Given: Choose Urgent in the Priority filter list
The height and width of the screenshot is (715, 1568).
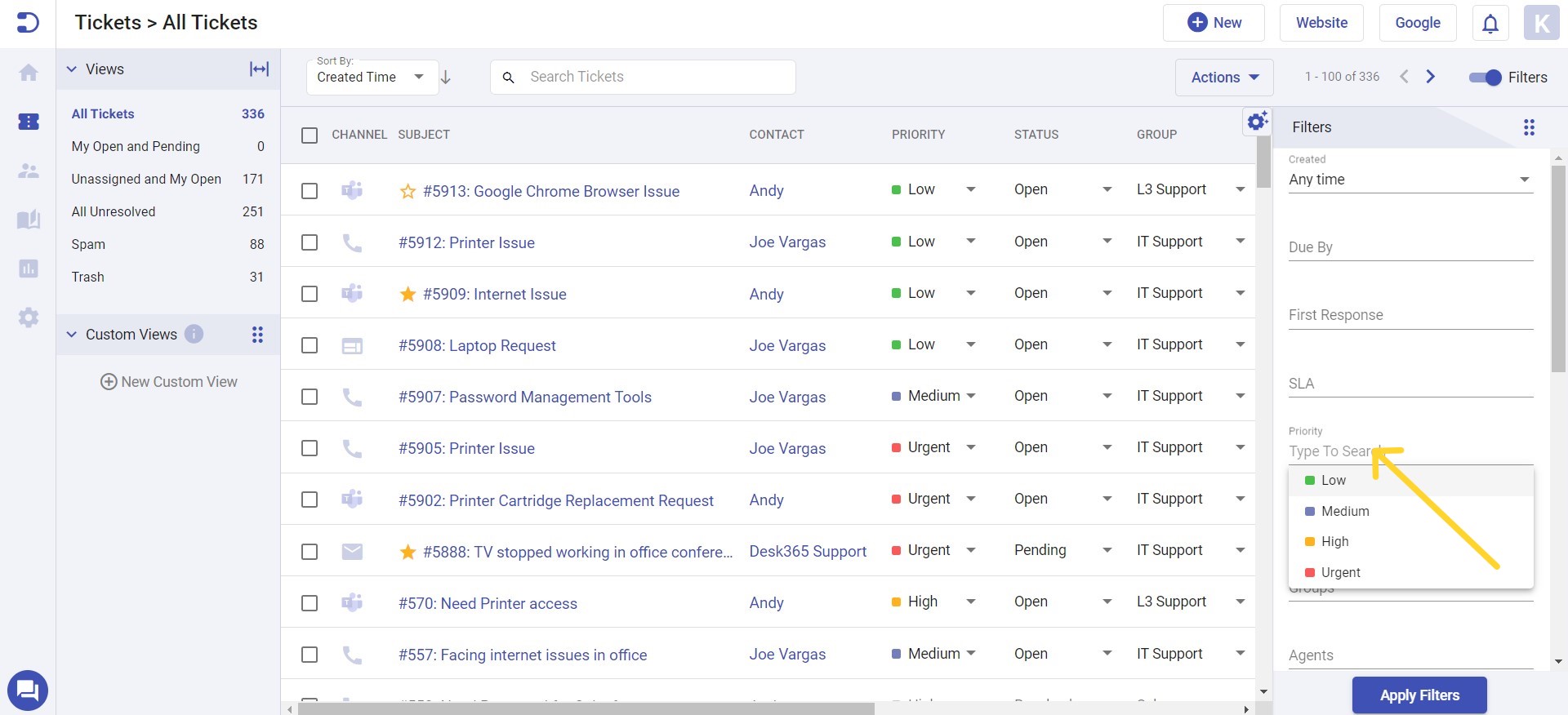Looking at the screenshot, I should point(1340,572).
